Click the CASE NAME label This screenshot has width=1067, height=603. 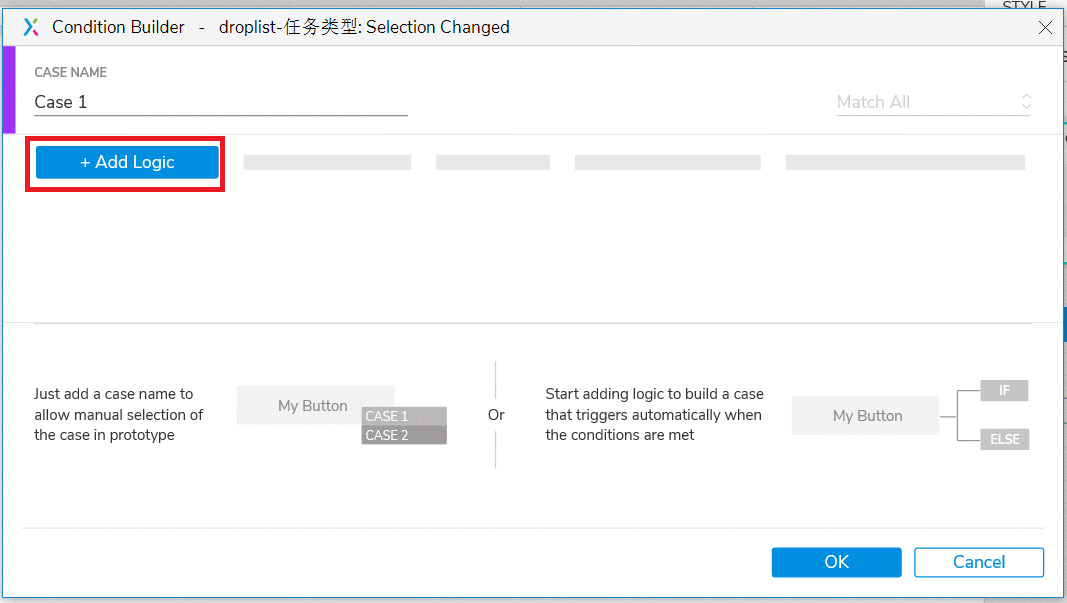click(71, 72)
